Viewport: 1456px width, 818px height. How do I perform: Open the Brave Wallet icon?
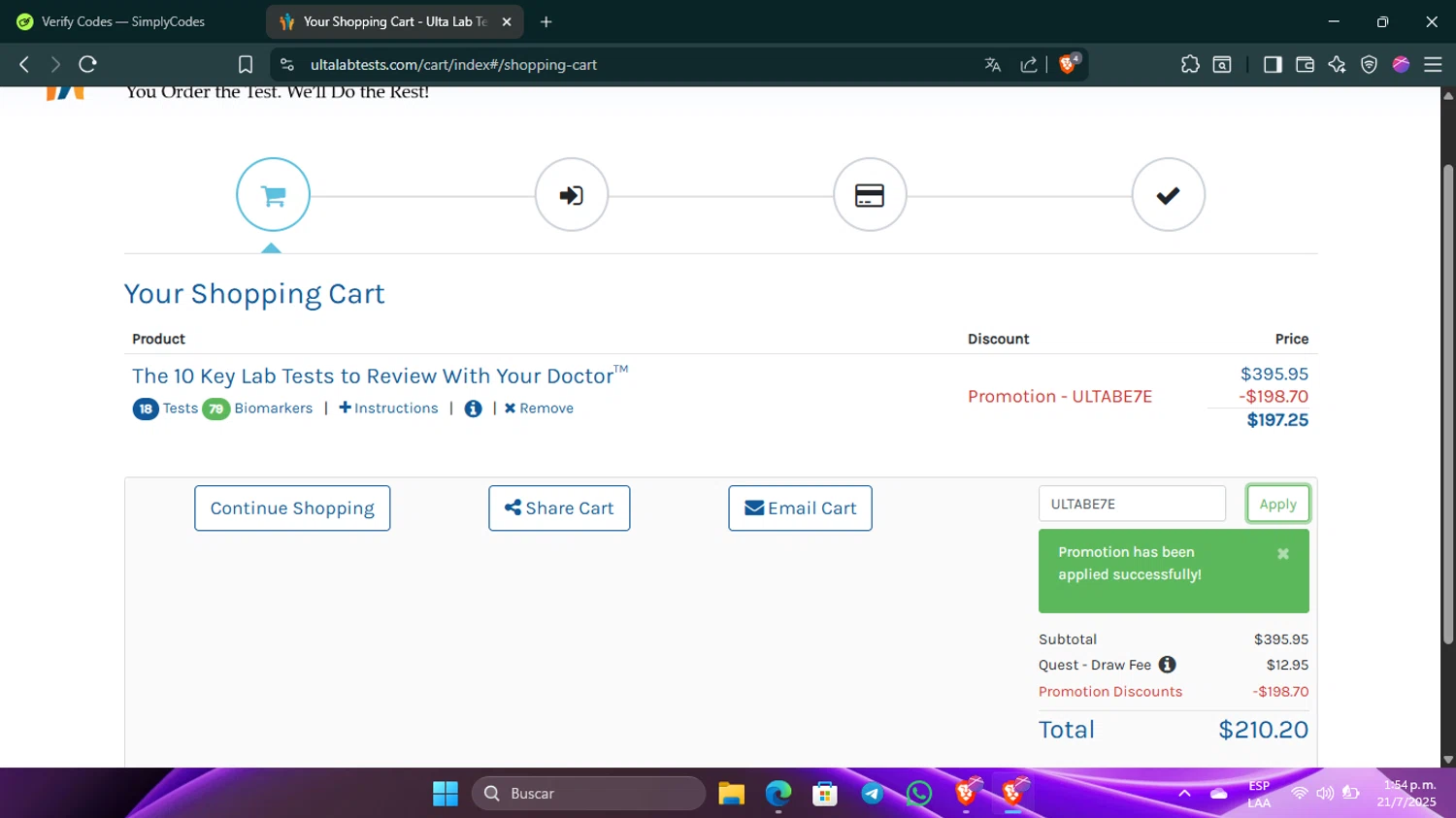pyautogui.click(x=1305, y=64)
